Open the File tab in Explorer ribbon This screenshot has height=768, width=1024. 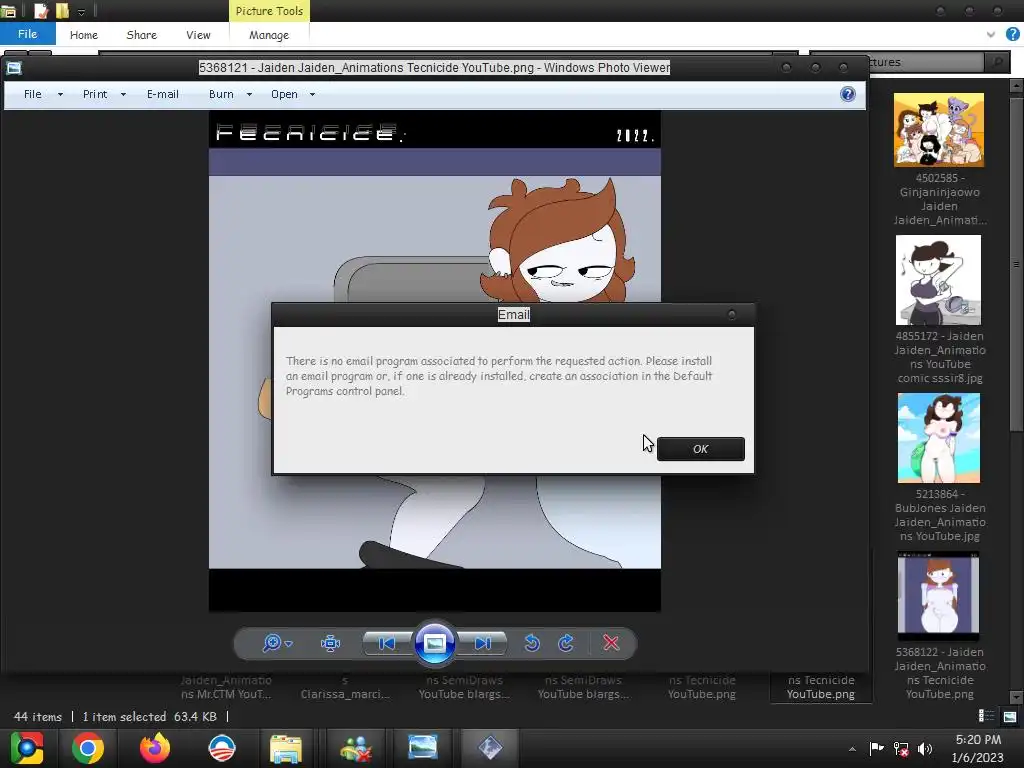point(27,34)
